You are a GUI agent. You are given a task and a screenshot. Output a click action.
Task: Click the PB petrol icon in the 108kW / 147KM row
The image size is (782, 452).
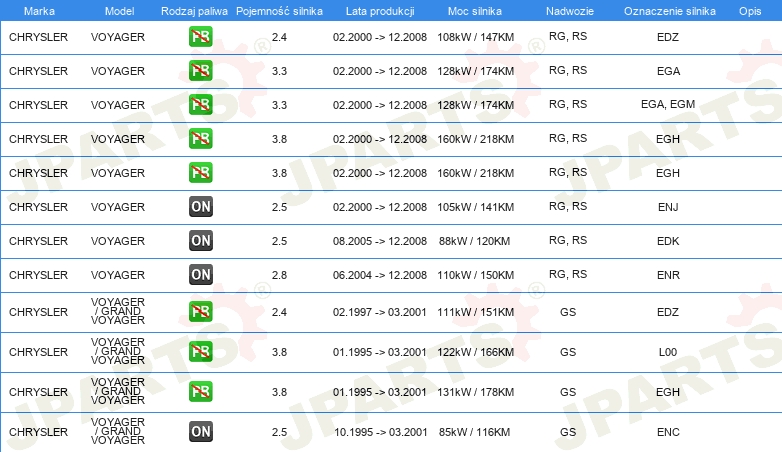click(200, 36)
